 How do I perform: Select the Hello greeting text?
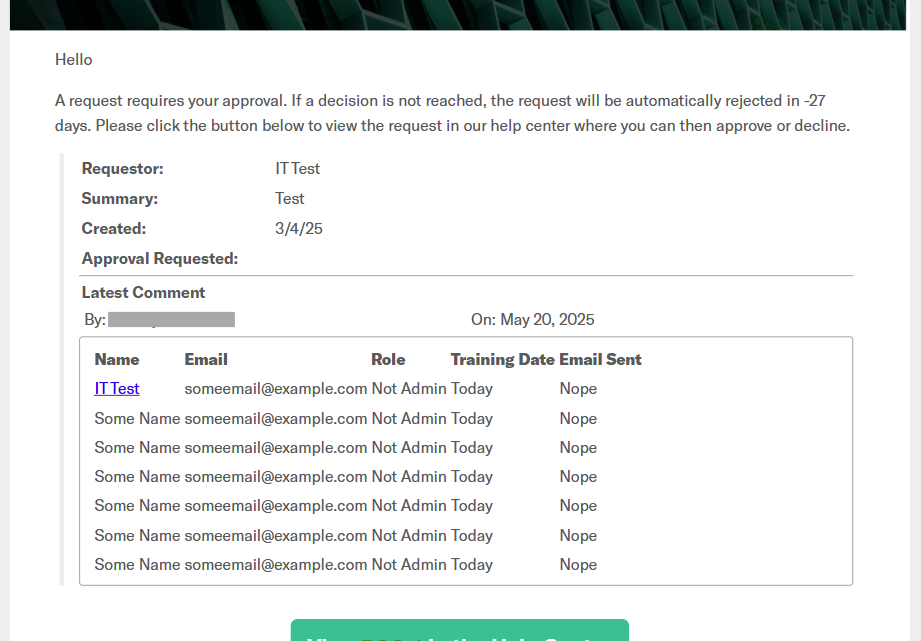(74, 59)
